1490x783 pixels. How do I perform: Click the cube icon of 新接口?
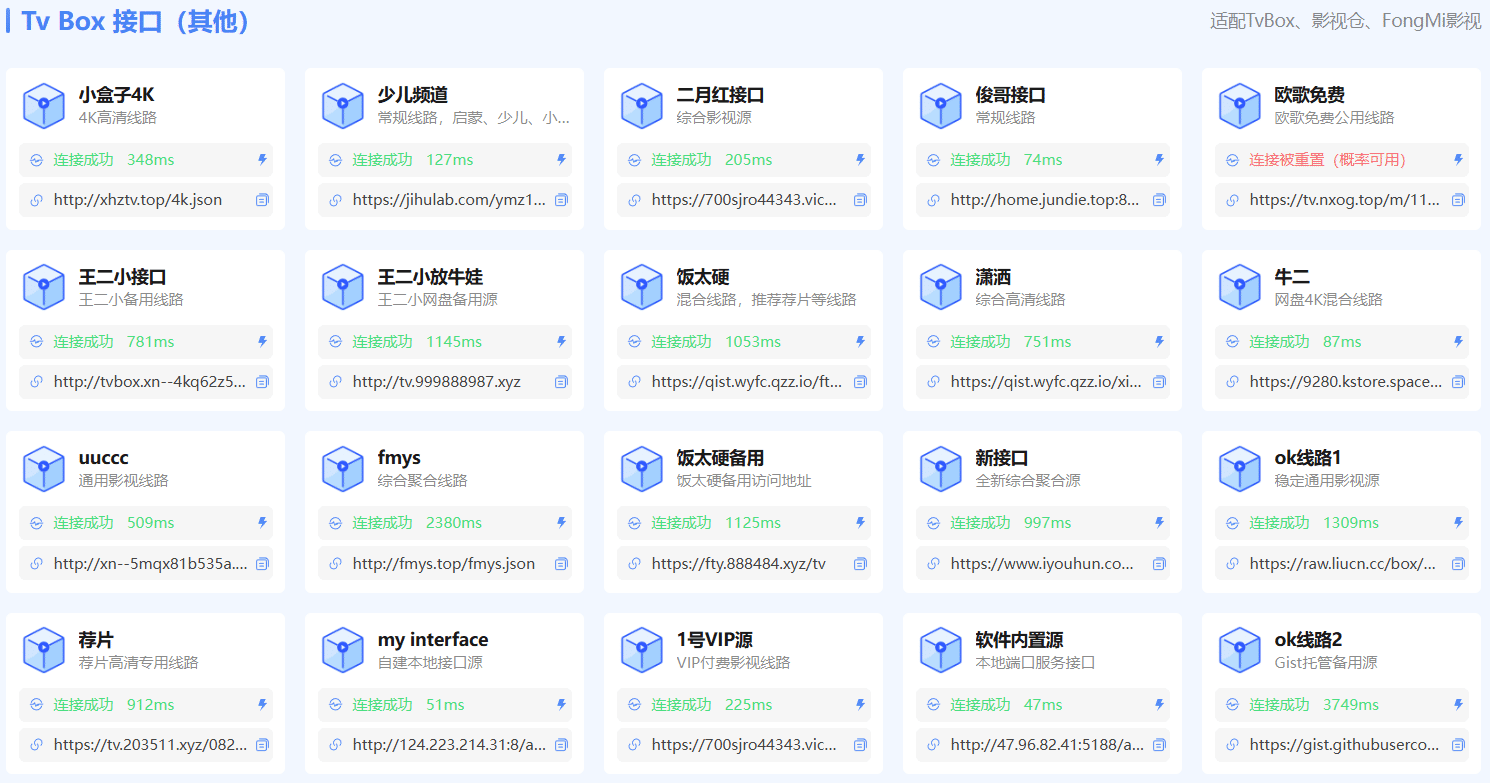point(941,470)
